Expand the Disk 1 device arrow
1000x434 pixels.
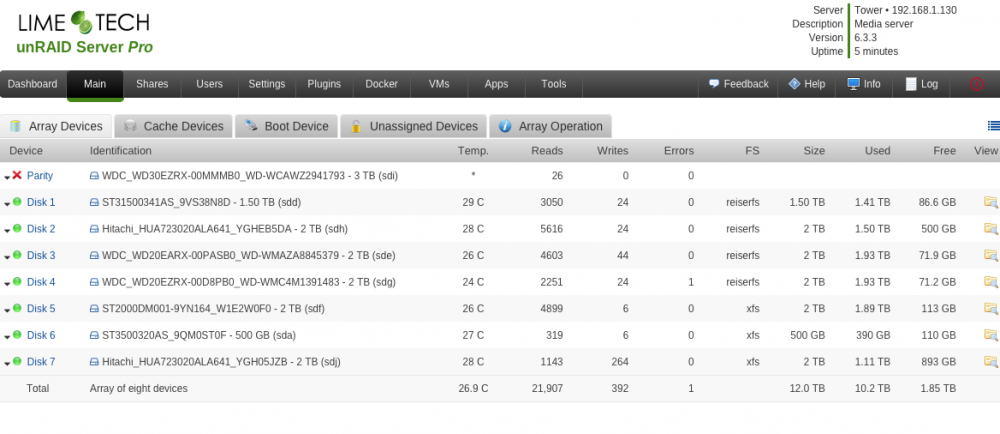8,204
